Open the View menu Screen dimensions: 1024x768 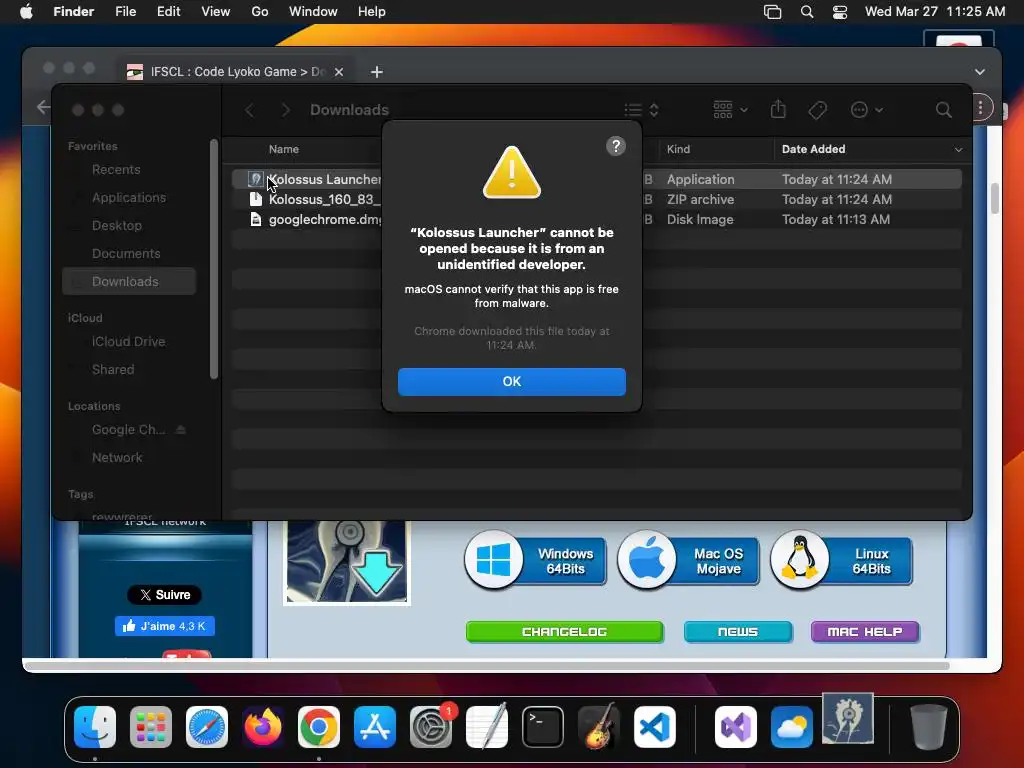click(x=216, y=12)
